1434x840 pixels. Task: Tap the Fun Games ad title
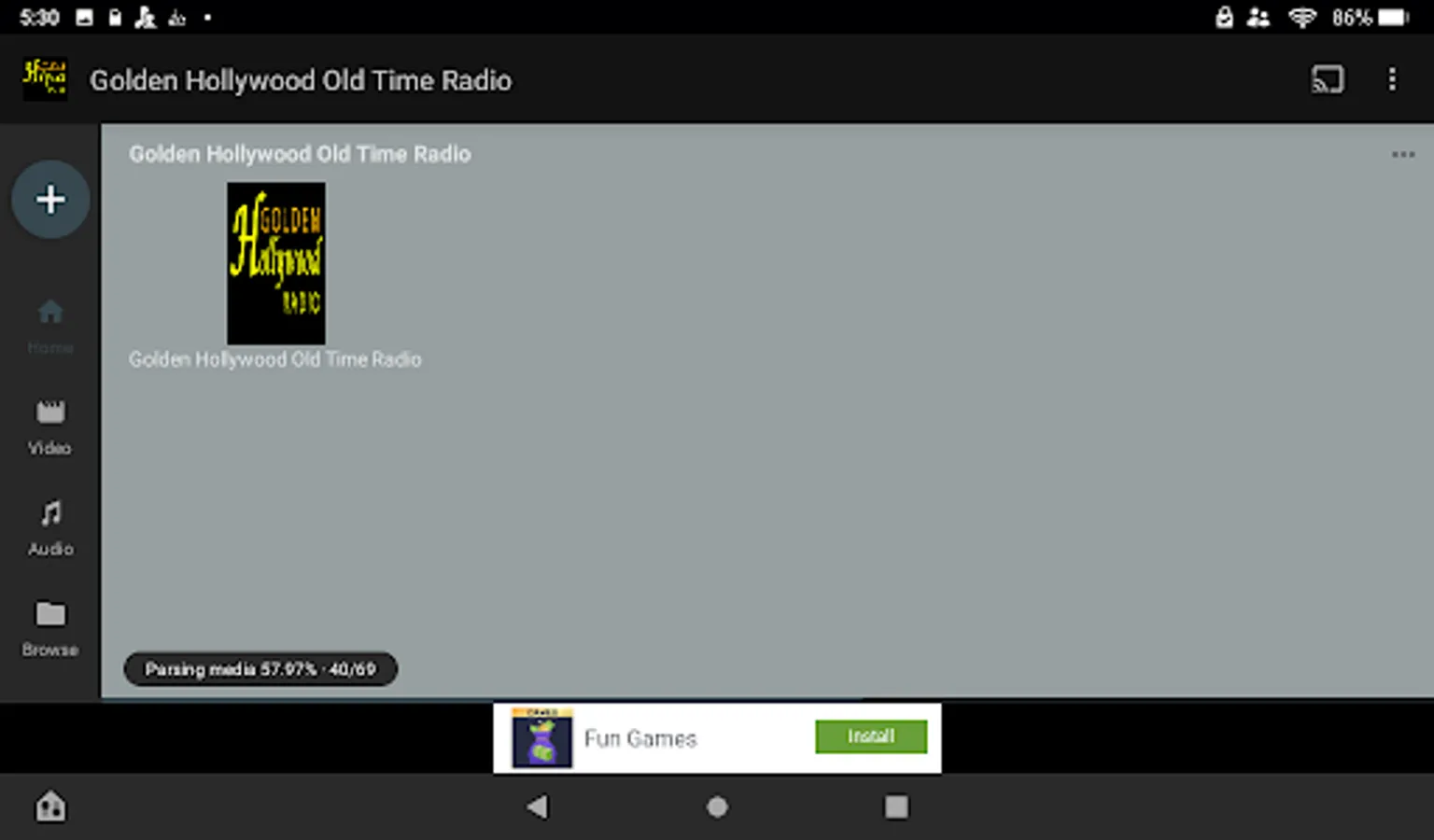point(640,738)
